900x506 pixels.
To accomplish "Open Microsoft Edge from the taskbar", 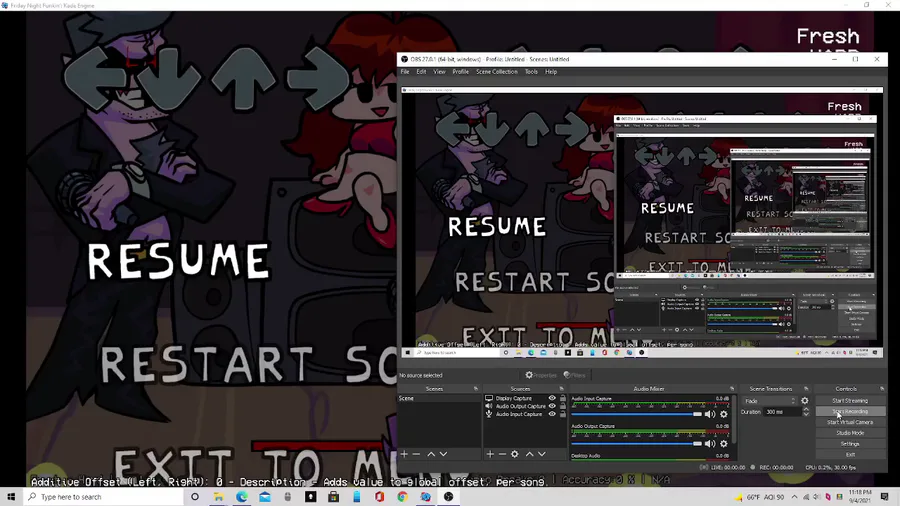I will (242, 497).
